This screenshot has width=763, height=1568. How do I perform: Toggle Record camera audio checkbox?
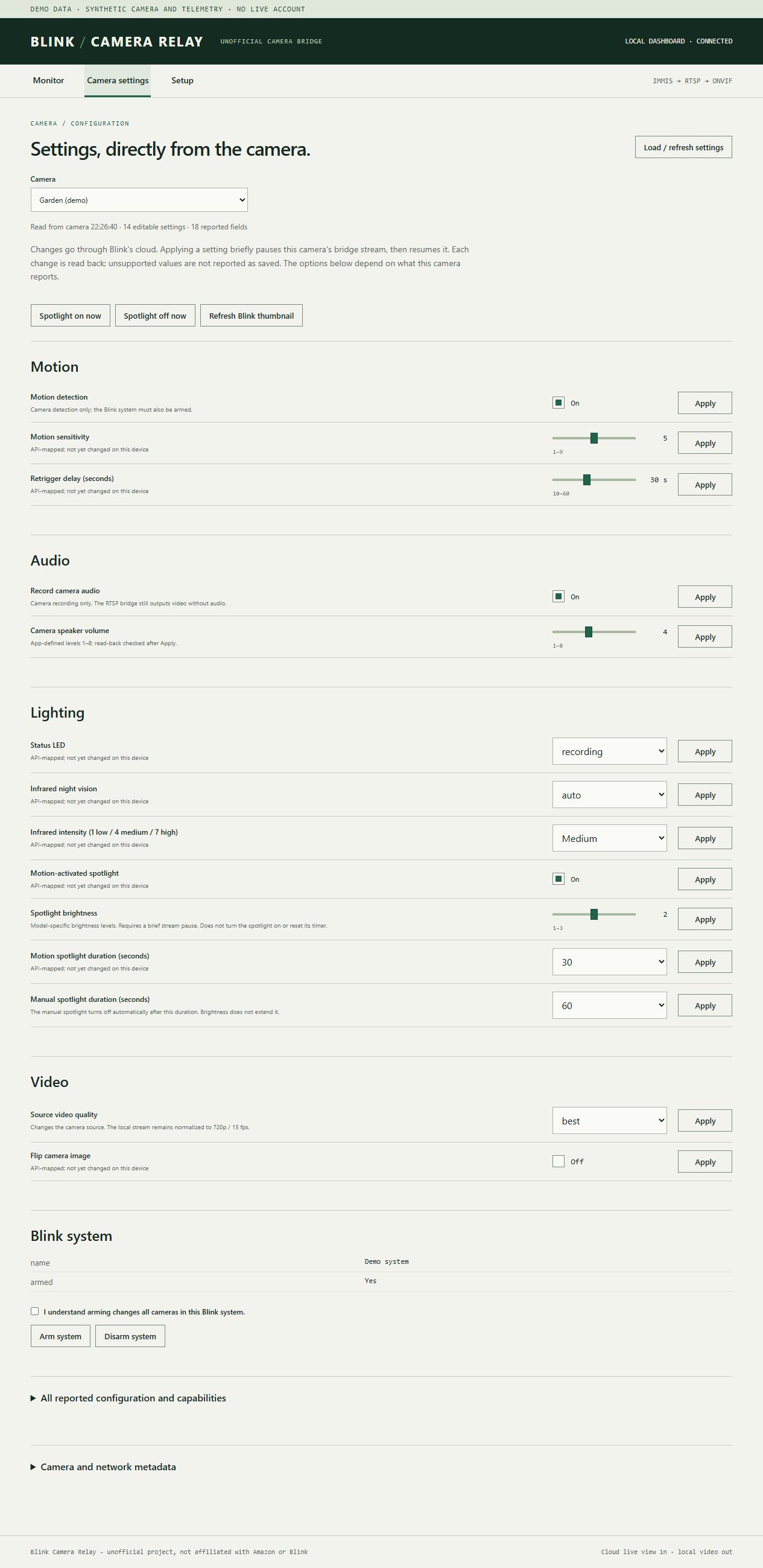click(558, 596)
